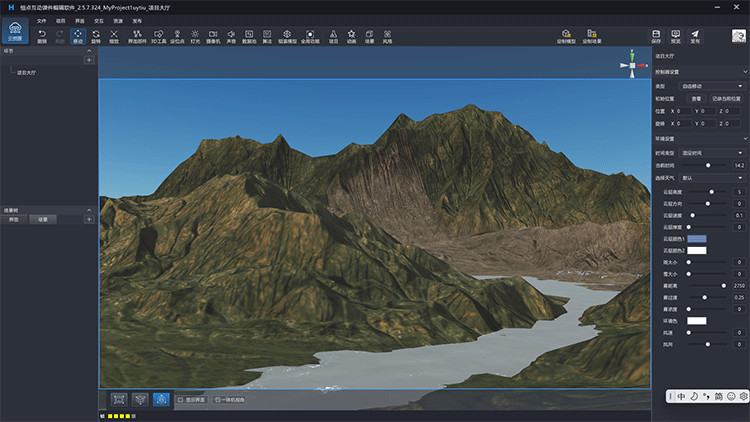Open the 摄像机 (Camera) tool
The image size is (750, 422).
point(213,36)
